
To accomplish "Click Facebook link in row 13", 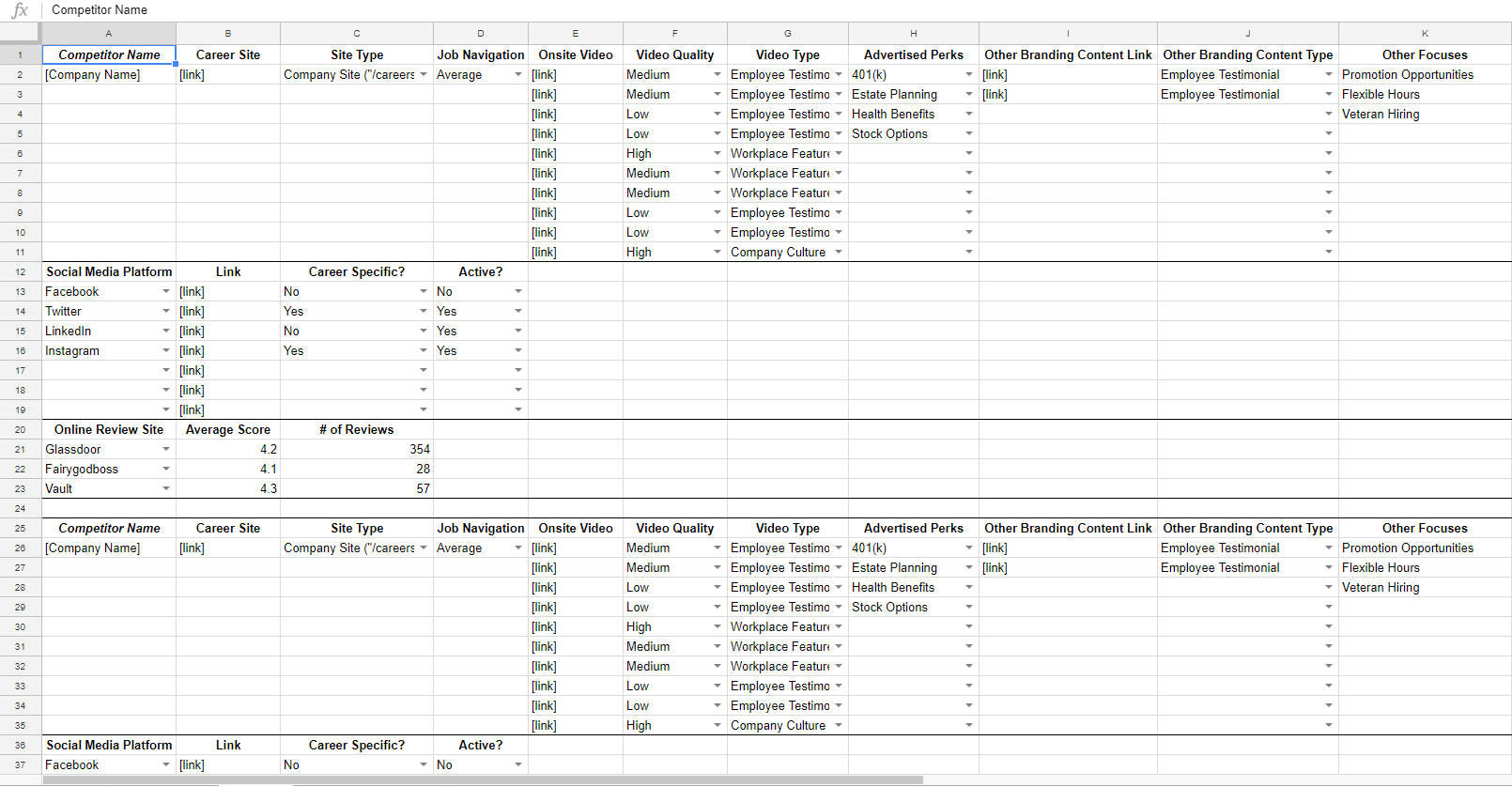I will point(192,292).
